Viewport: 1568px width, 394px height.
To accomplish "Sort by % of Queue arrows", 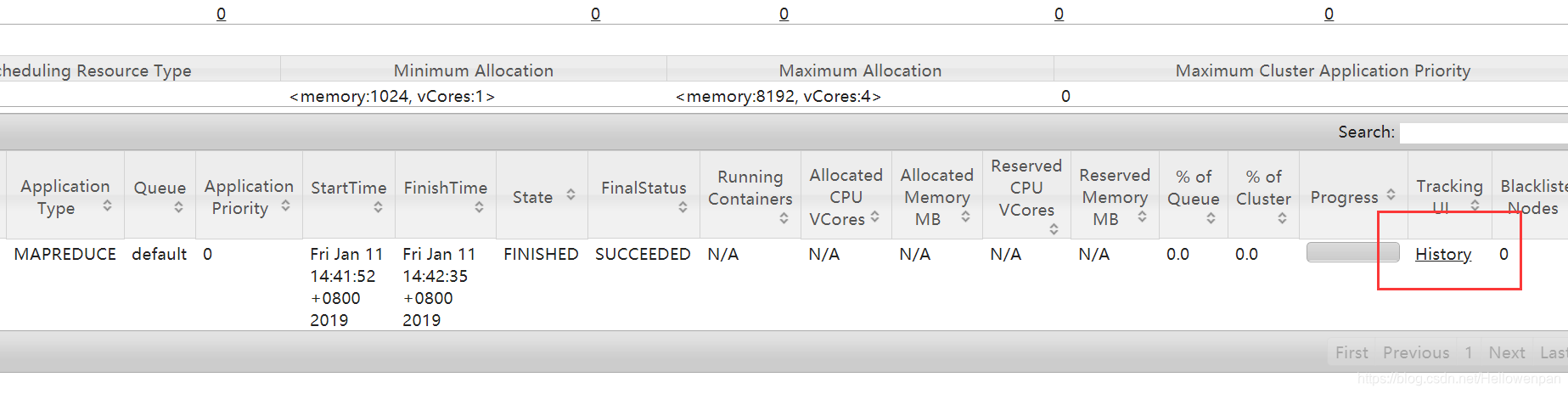I will (1211, 218).
